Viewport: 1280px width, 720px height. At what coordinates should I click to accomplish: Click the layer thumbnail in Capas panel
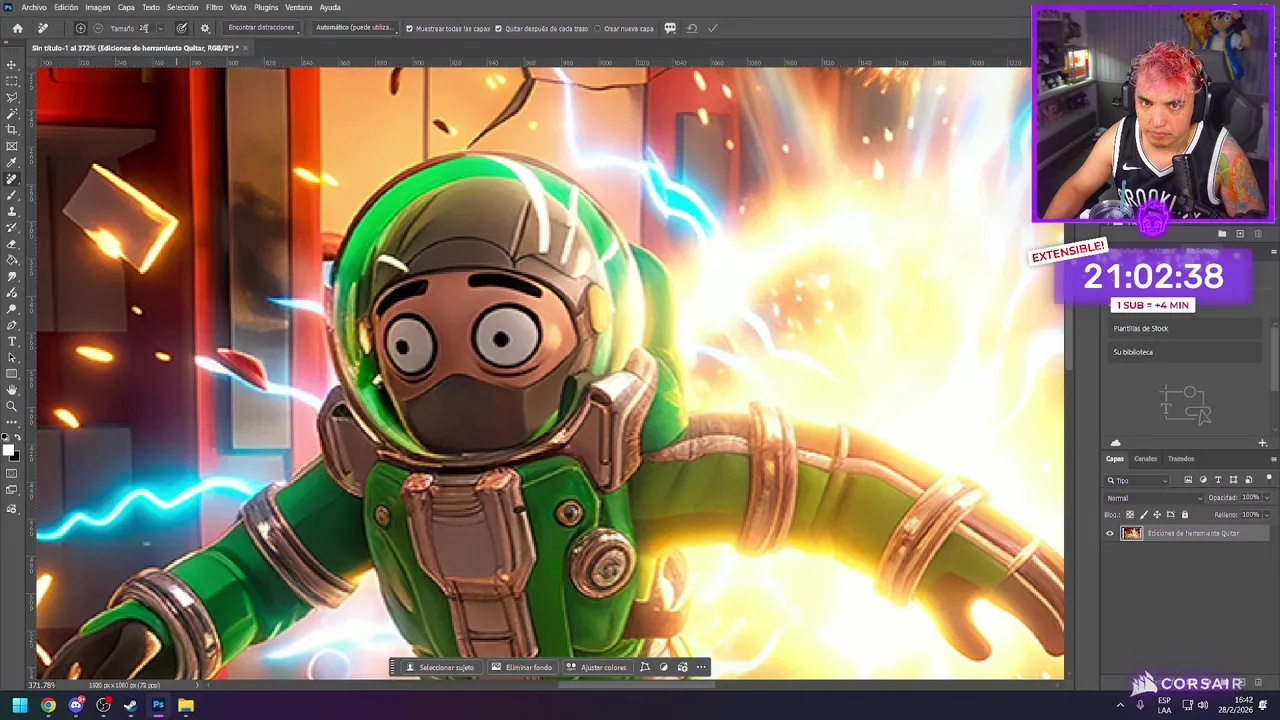[1131, 533]
